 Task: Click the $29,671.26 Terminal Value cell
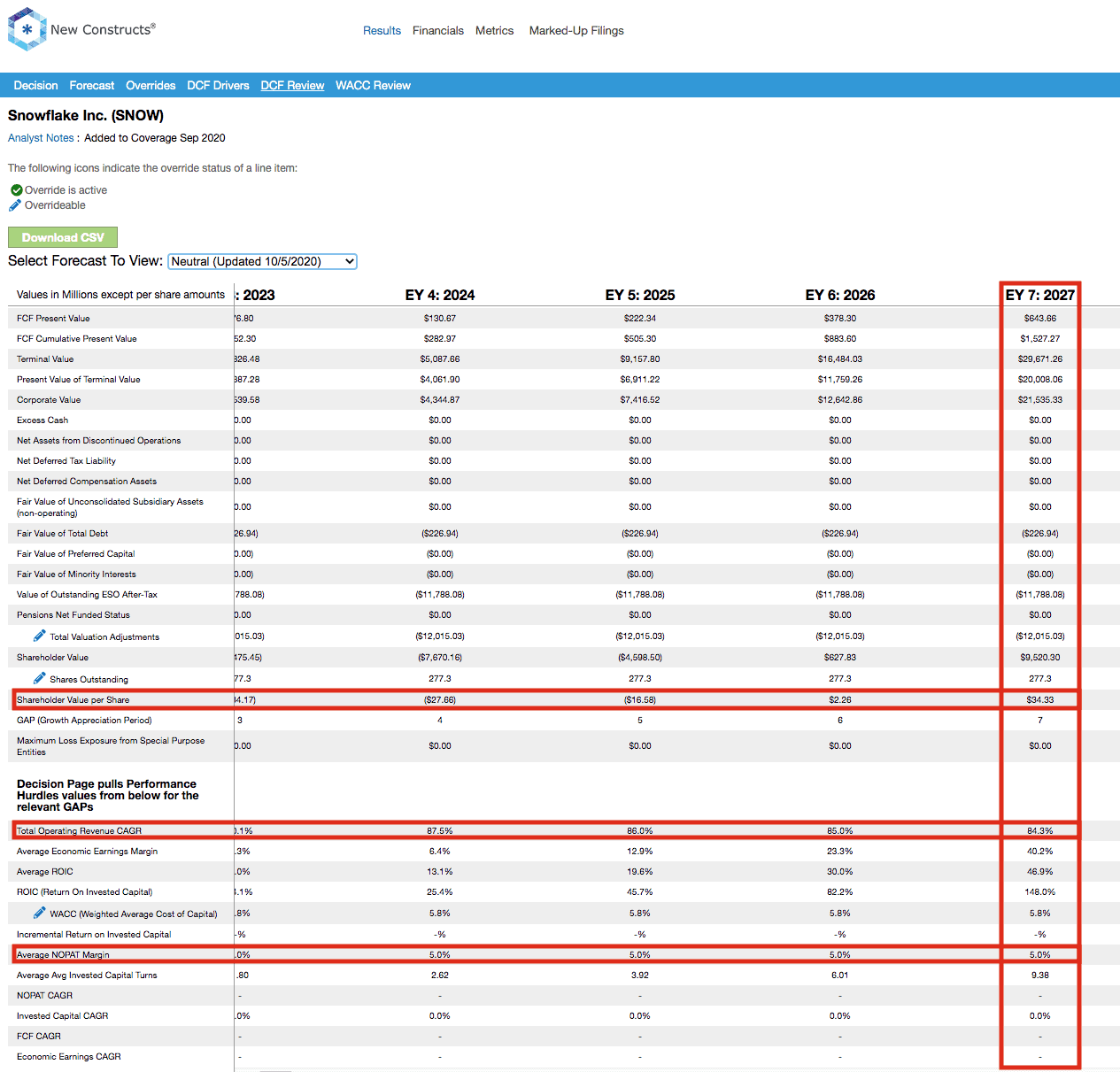(1040, 359)
